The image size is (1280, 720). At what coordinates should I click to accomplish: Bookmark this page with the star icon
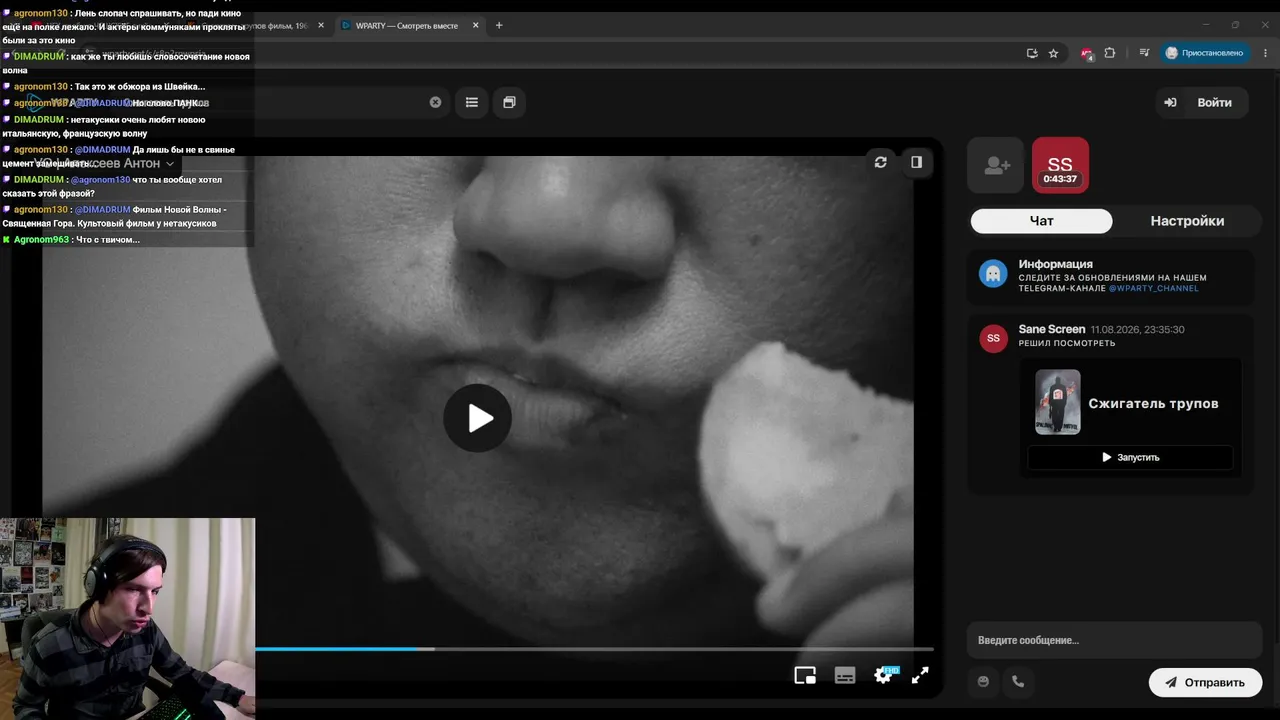tap(1053, 53)
